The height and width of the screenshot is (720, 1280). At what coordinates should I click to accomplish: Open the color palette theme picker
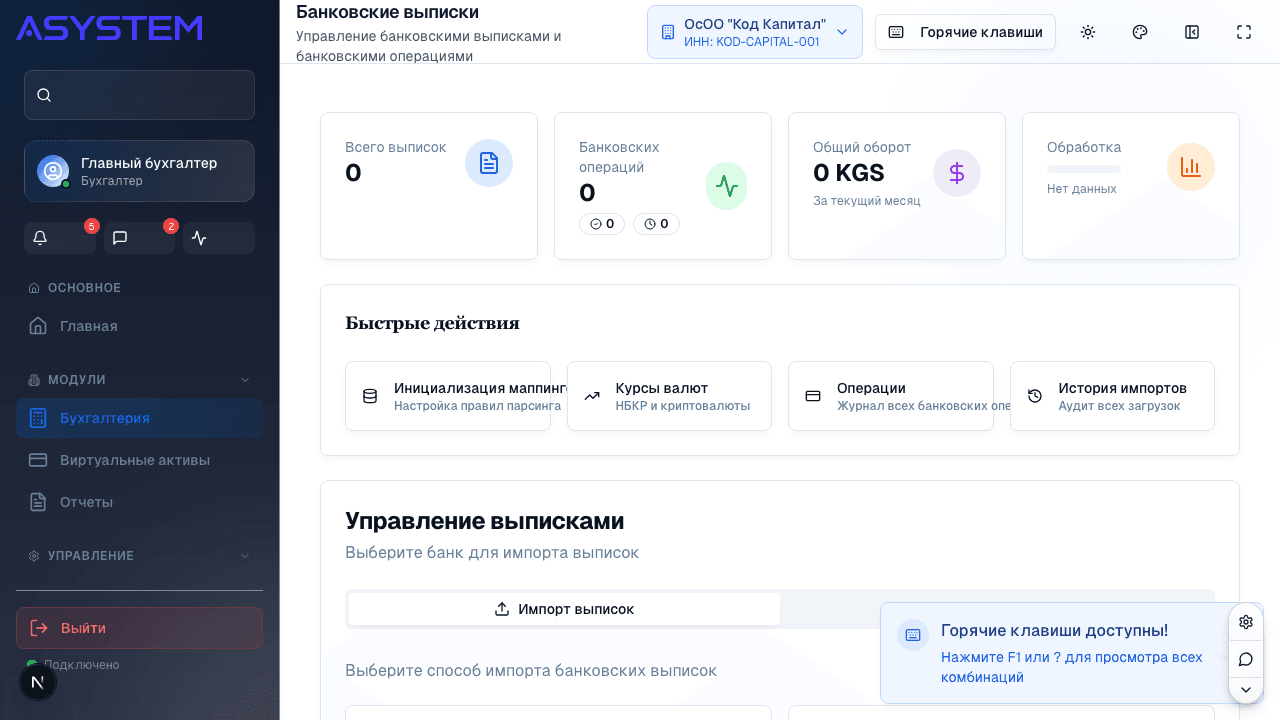pos(1139,31)
